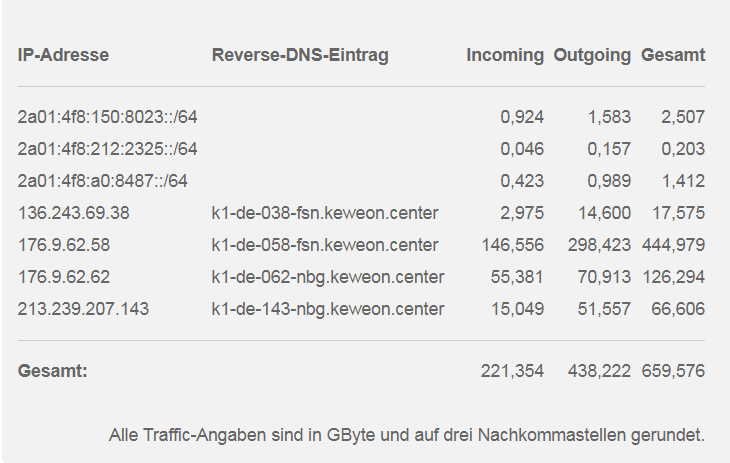Select IP address 136.243.69.38
Image resolution: width=730 pixels, height=463 pixels.
pos(74,213)
